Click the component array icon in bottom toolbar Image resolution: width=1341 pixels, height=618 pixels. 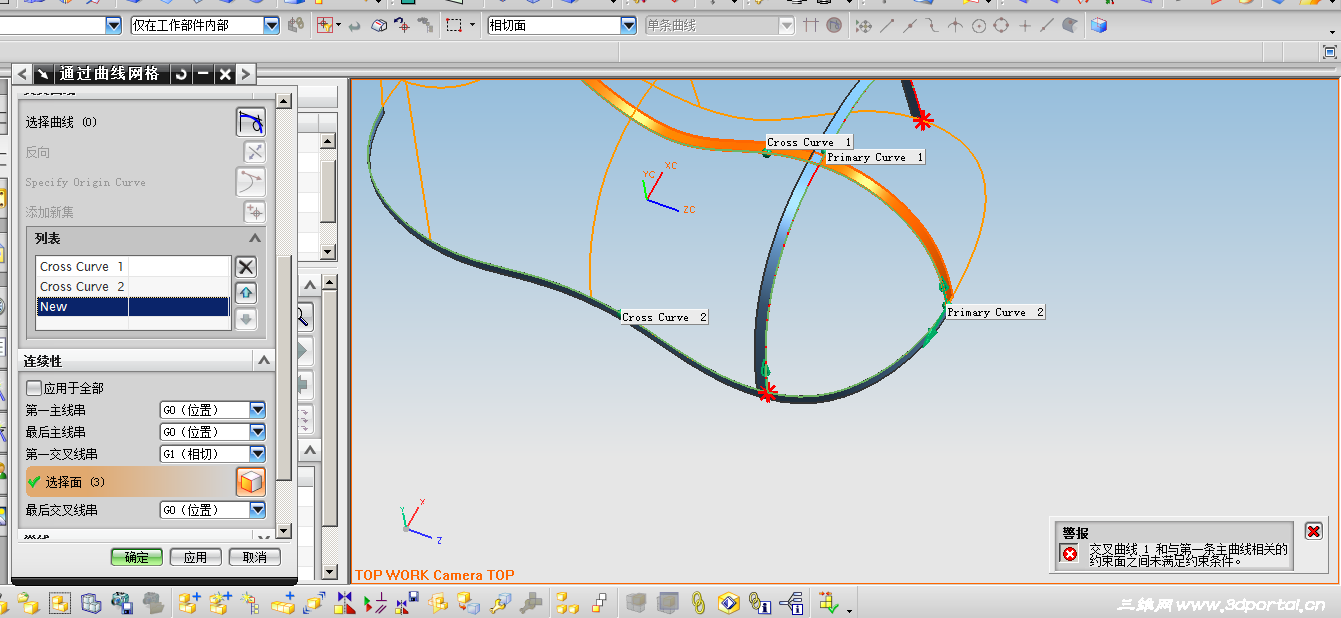click(x=283, y=603)
